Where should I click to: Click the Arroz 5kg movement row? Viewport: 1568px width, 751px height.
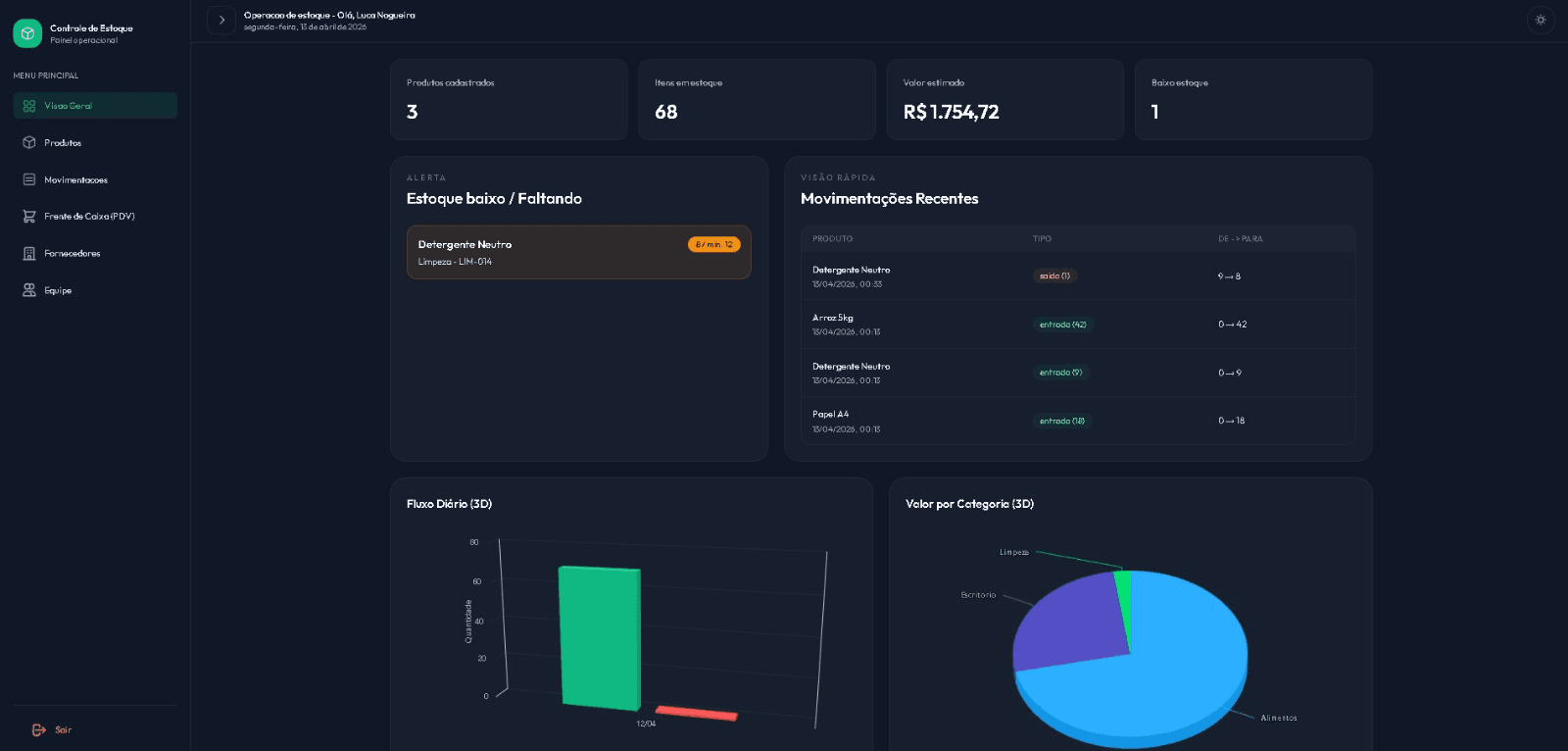[1078, 325]
